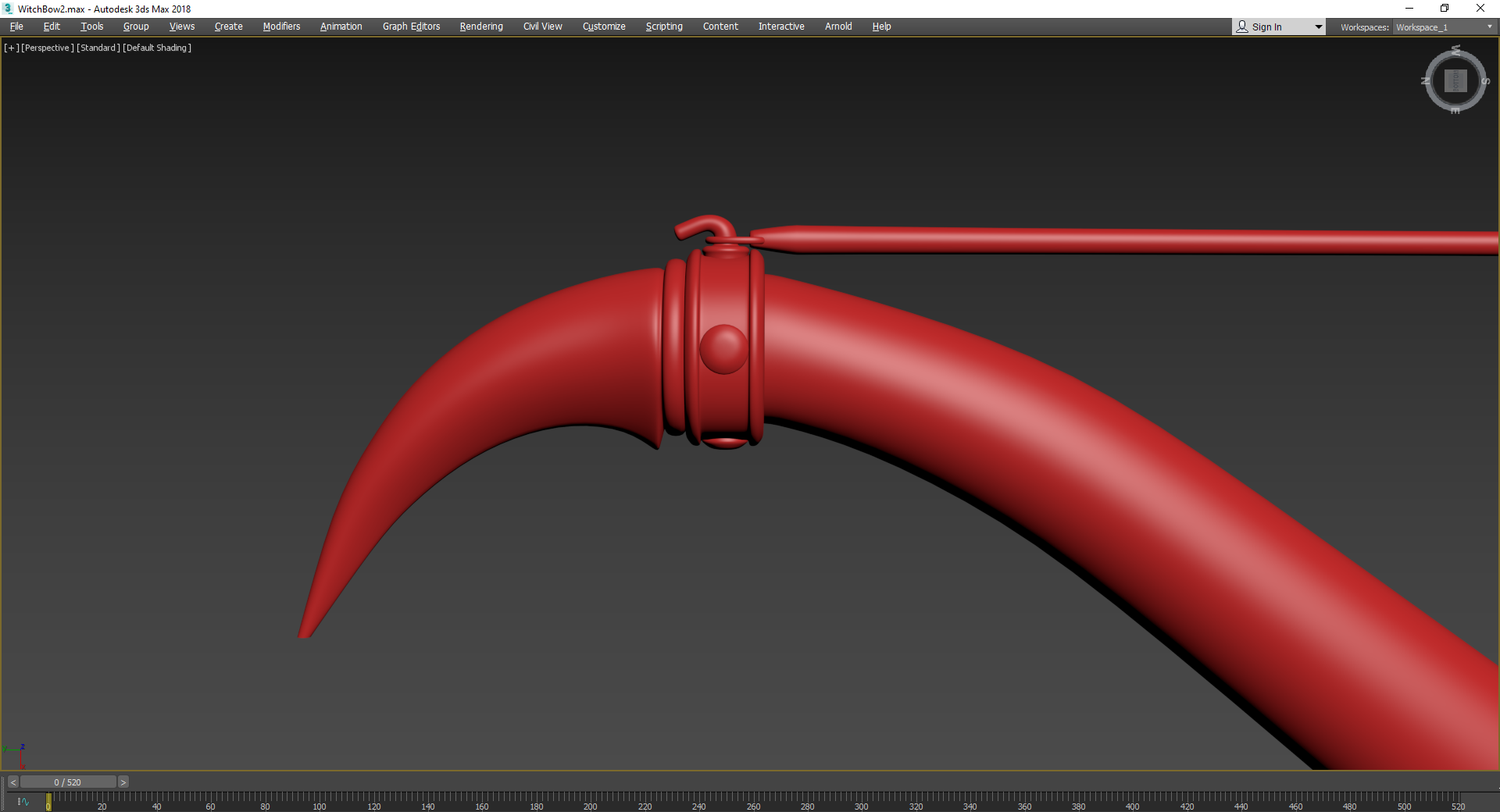Viewport: 1500px width, 812px height.
Task: Step time slider forward with > arrow
Action: click(x=123, y=782)
